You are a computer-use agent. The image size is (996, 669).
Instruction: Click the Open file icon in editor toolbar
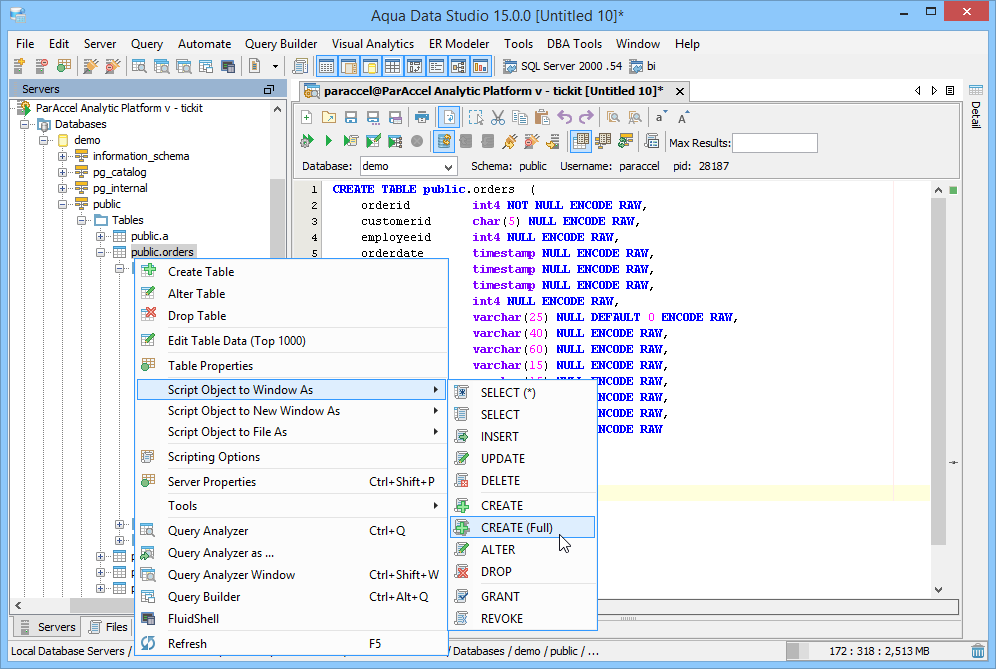point(329,118)
